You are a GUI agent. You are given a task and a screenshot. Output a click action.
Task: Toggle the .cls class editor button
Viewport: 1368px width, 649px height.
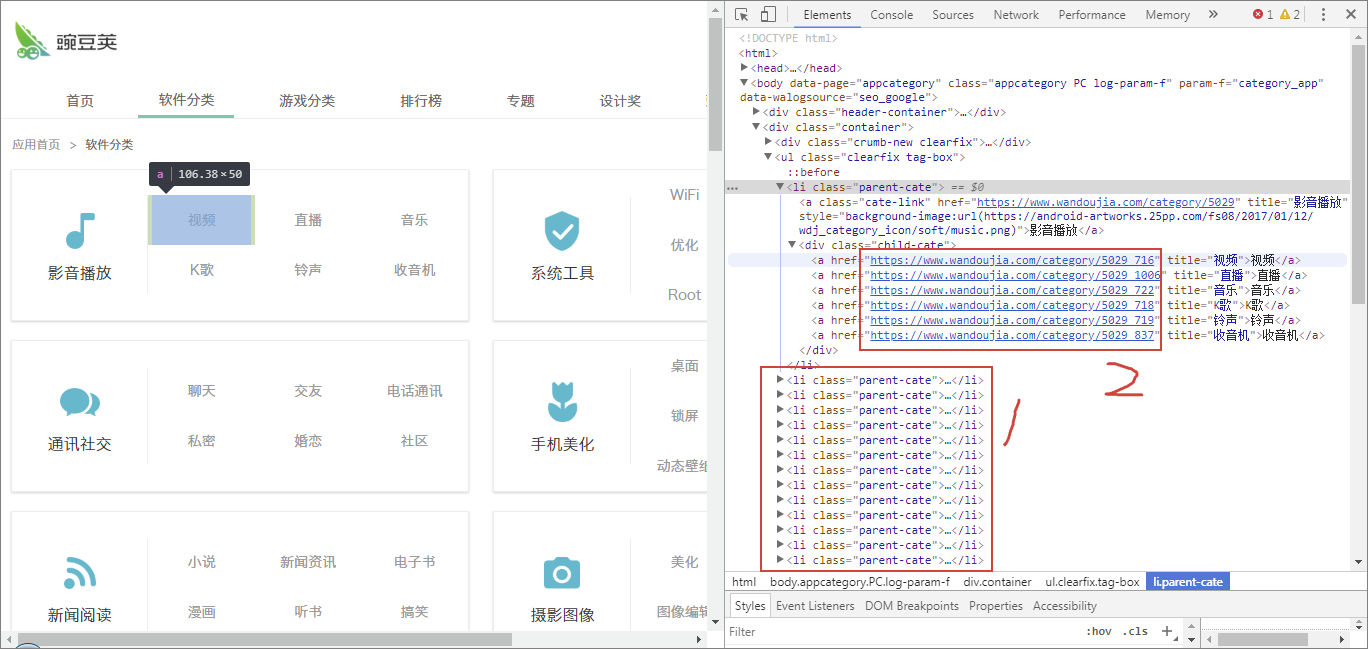coord(1135,632)
